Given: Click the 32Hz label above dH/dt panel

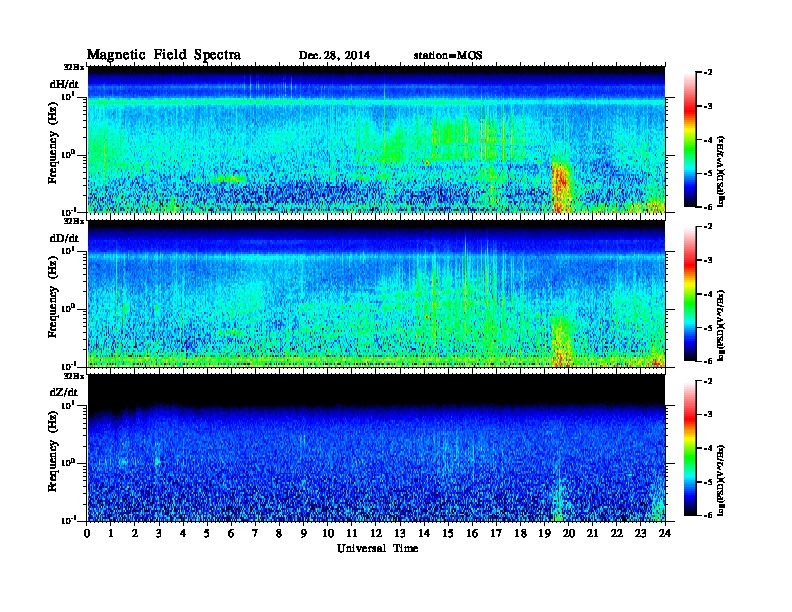Looking at the screenshot, I should tap(73, 67).
